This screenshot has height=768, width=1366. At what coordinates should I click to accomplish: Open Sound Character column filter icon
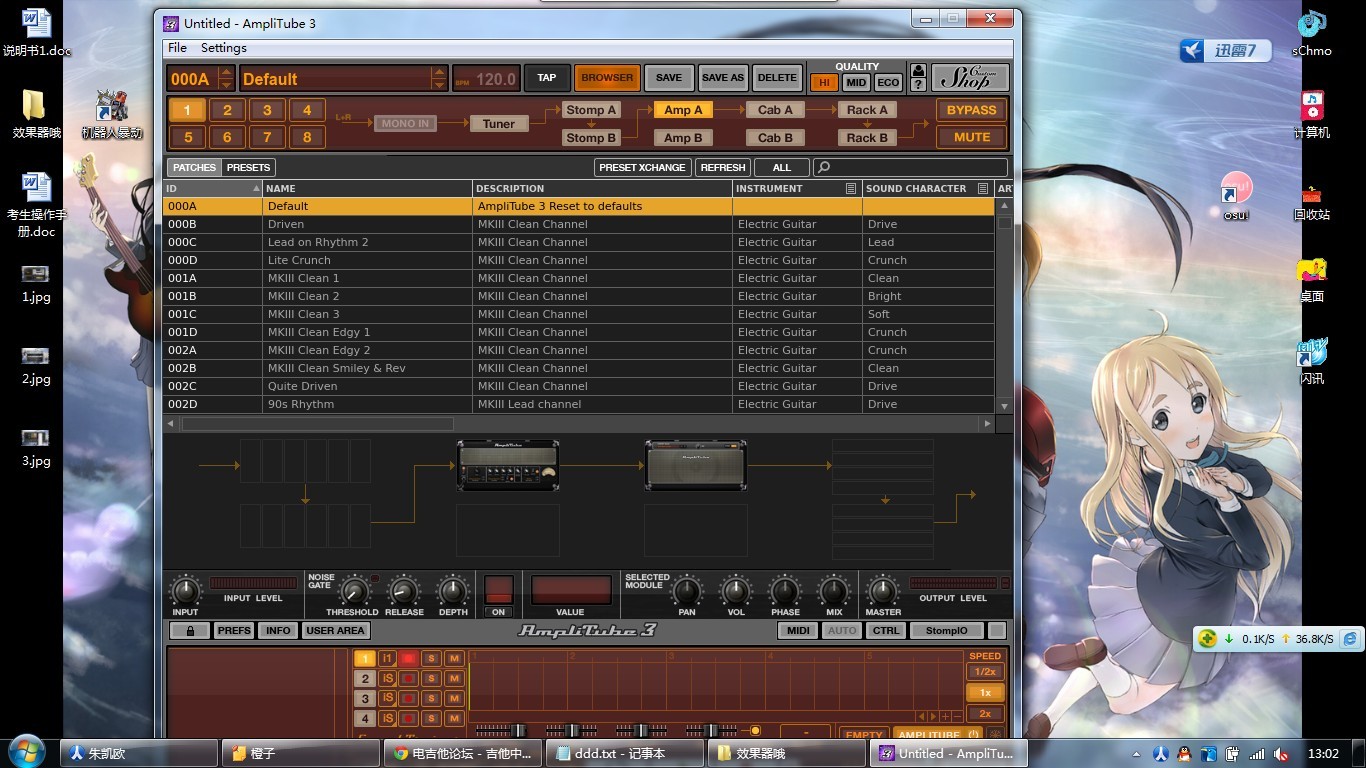tap(983, 188)
